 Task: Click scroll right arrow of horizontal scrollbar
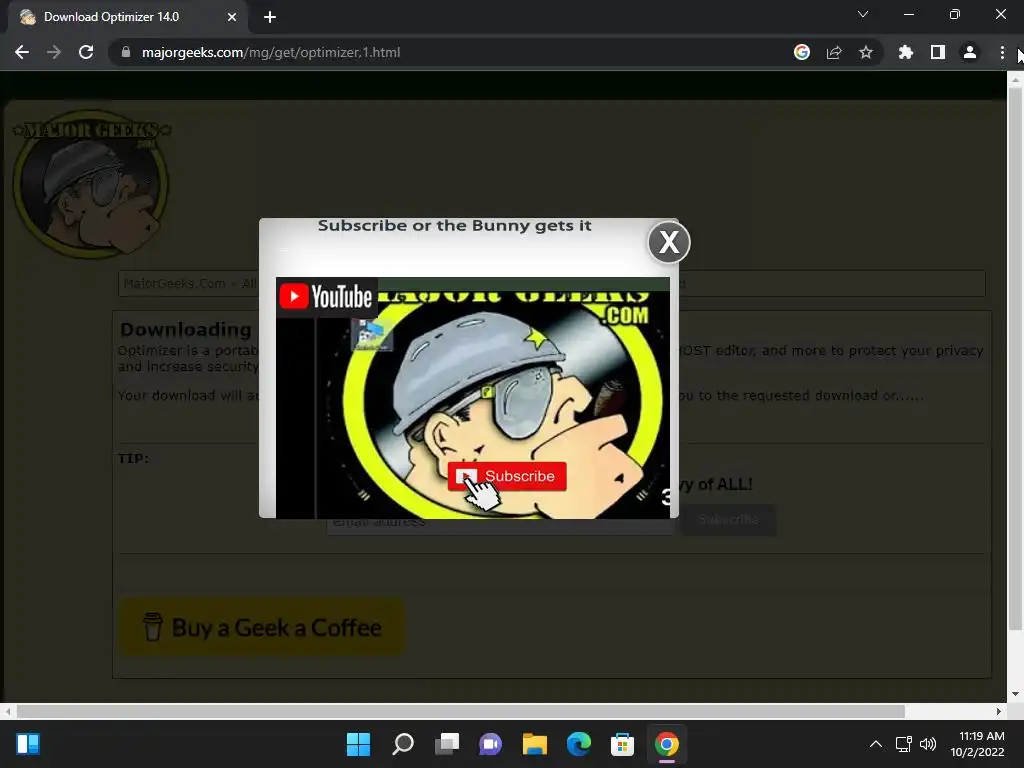tap(999, 711)
